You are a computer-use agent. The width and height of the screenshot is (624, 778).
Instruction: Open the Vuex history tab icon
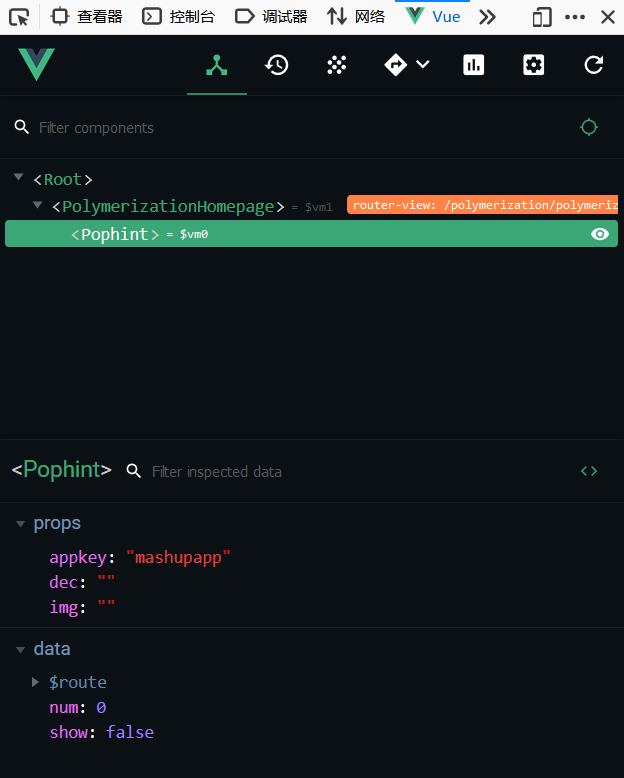[277, 65]
